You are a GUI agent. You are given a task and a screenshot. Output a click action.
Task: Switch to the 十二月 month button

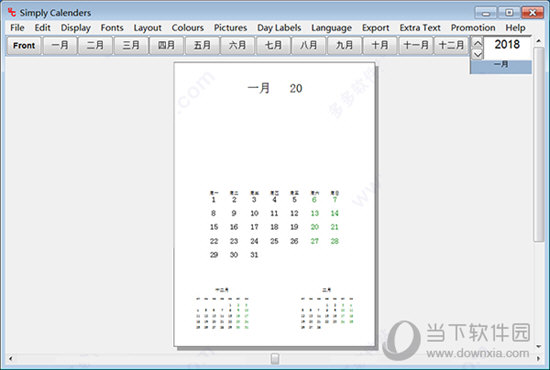tap(451, 46)
